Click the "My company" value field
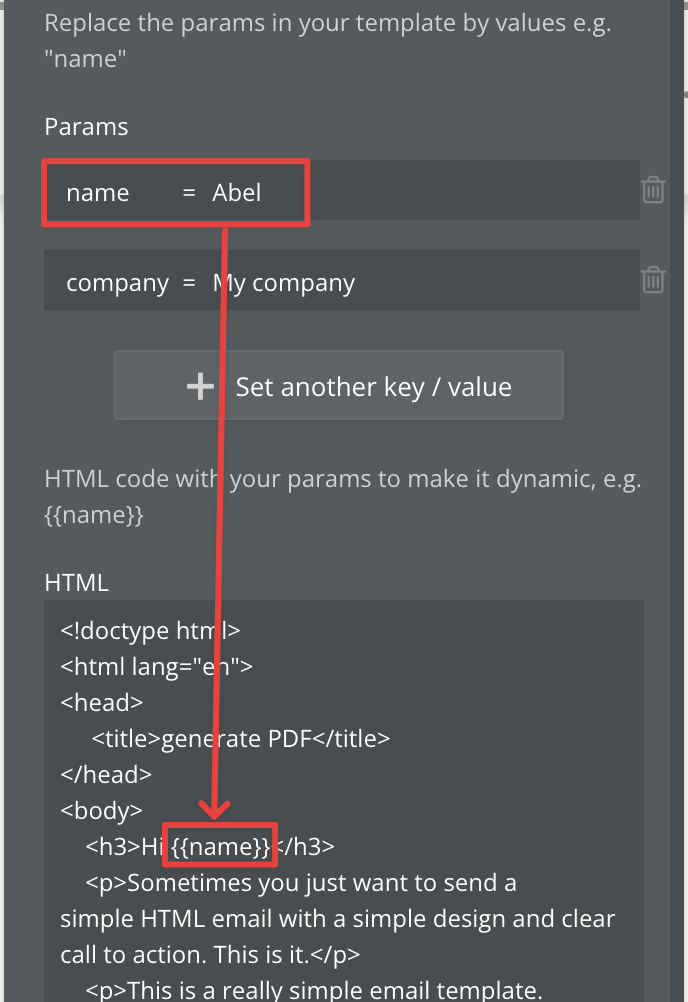688x1002 pixels. click(x=284, y=283)
